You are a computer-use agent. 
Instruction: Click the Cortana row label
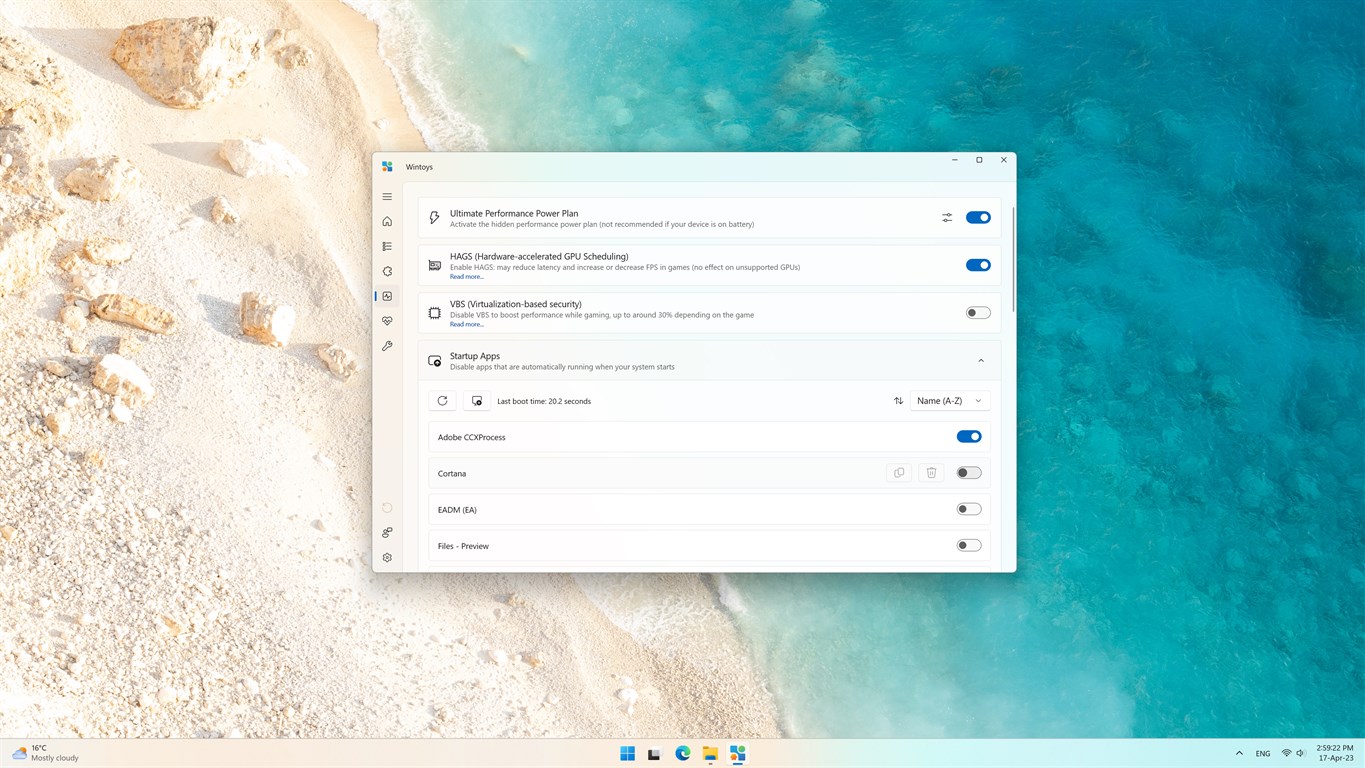452,474
